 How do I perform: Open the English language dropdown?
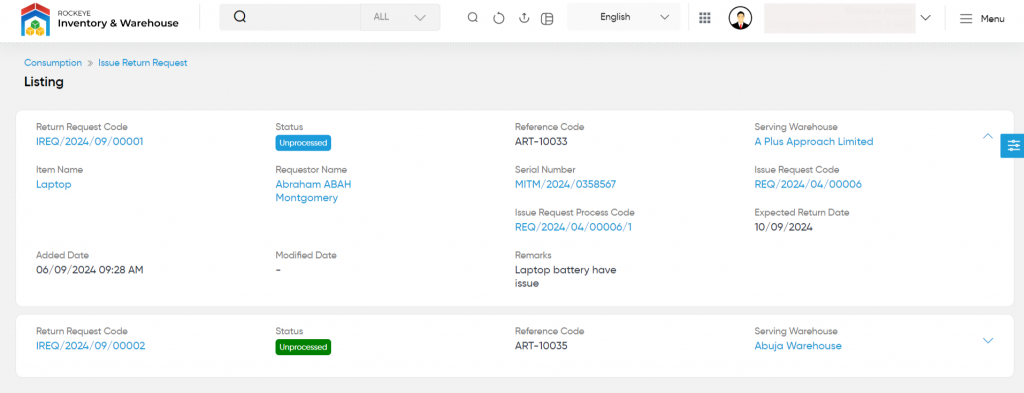pos(624,17)
